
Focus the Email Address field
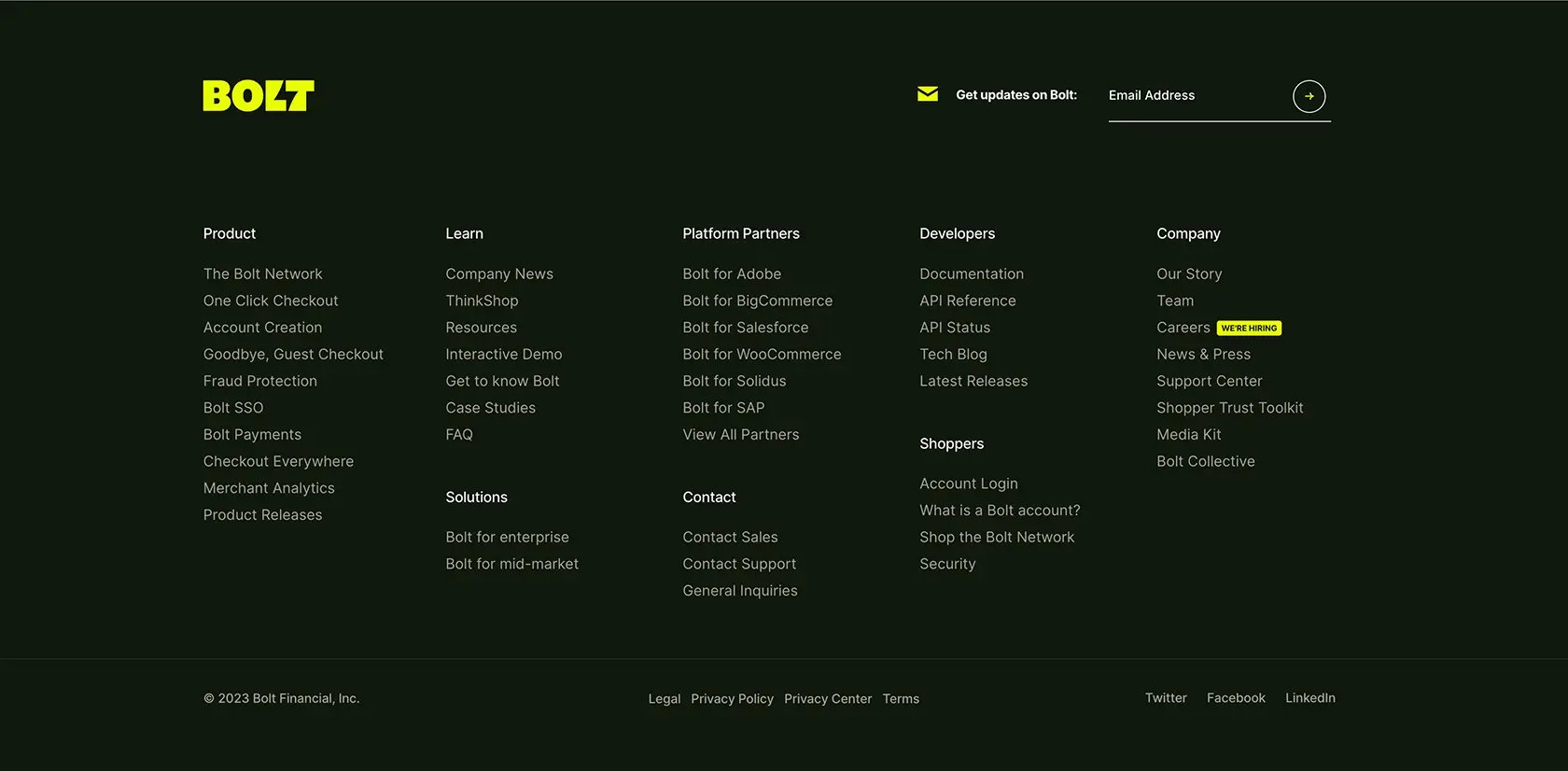click(x=1195, y=96)
